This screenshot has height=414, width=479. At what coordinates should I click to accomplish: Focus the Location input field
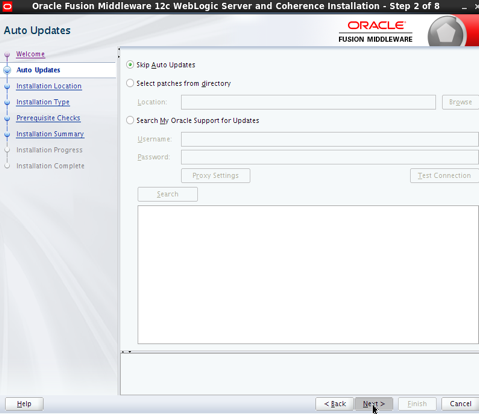(308, 102)
